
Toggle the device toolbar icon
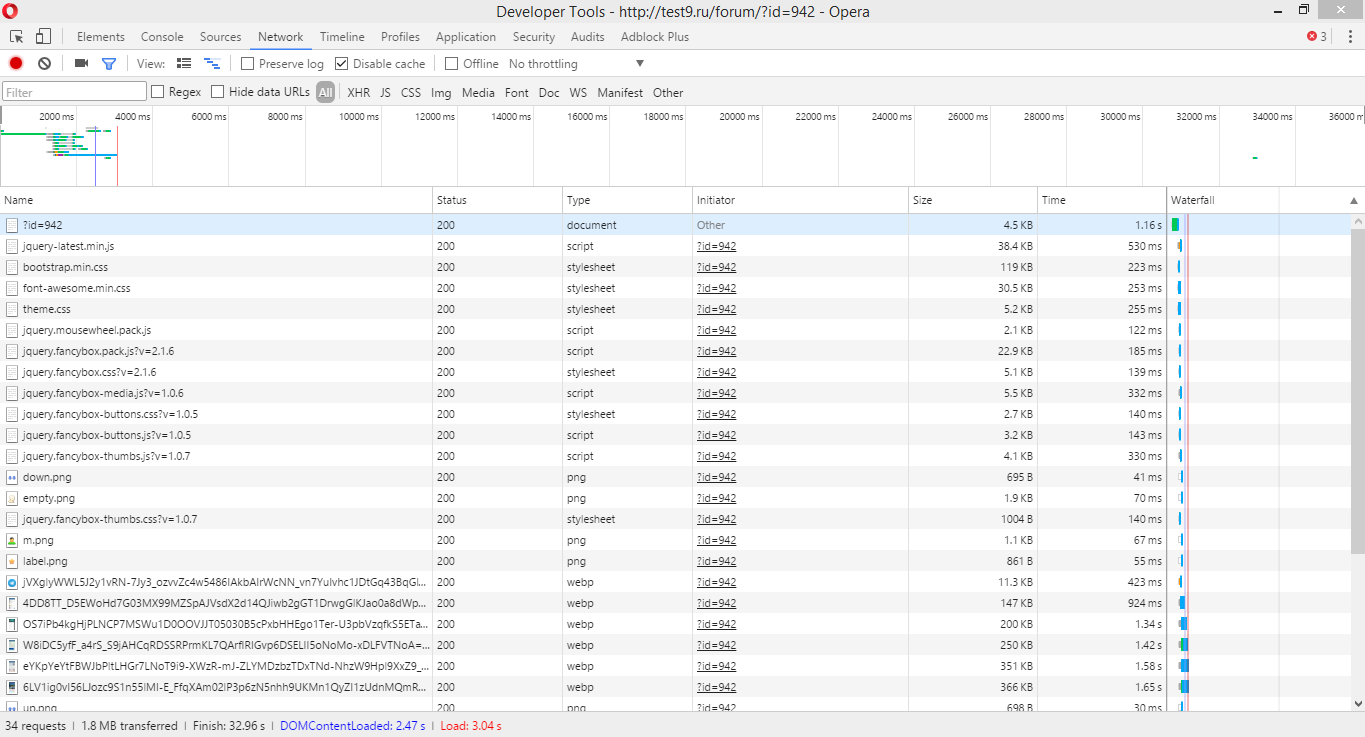coord(43,37)
